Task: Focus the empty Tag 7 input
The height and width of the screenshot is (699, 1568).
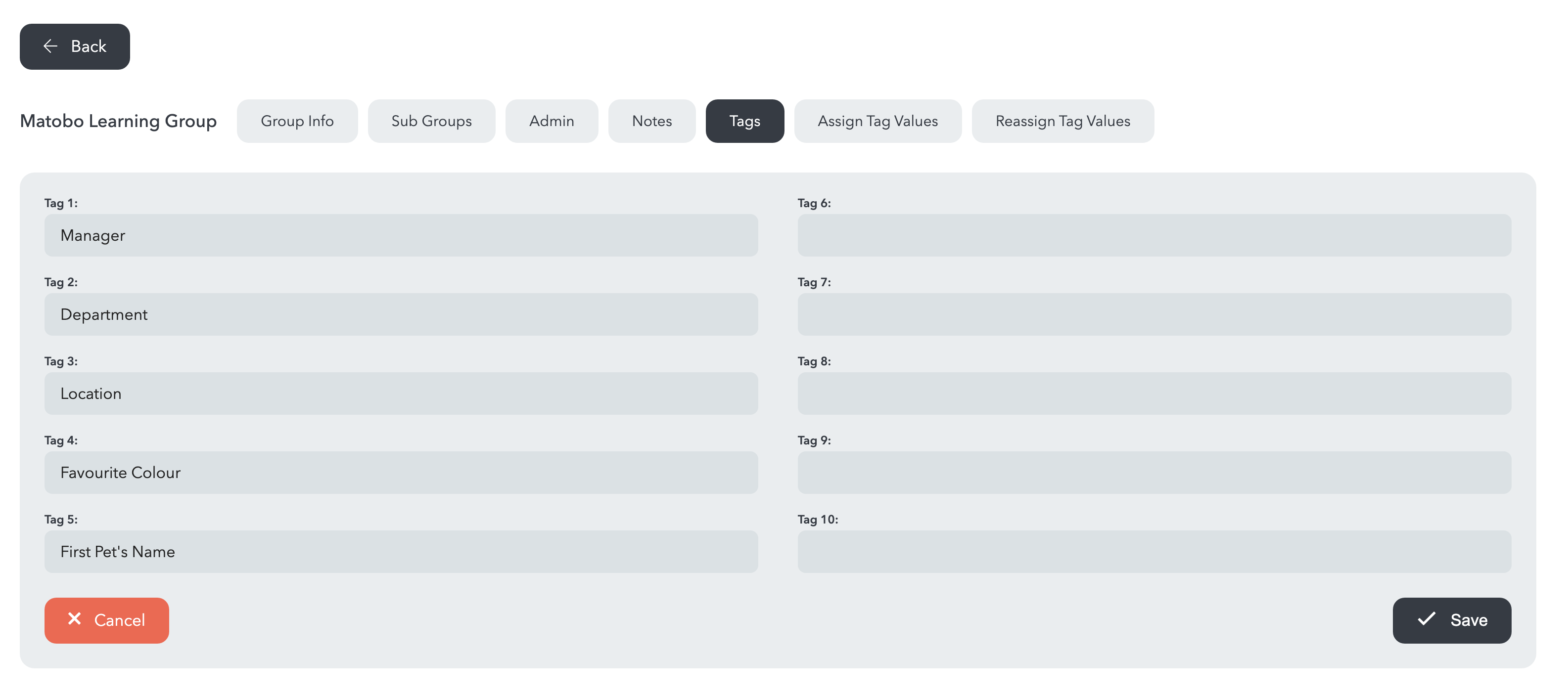Action: 1154,314
